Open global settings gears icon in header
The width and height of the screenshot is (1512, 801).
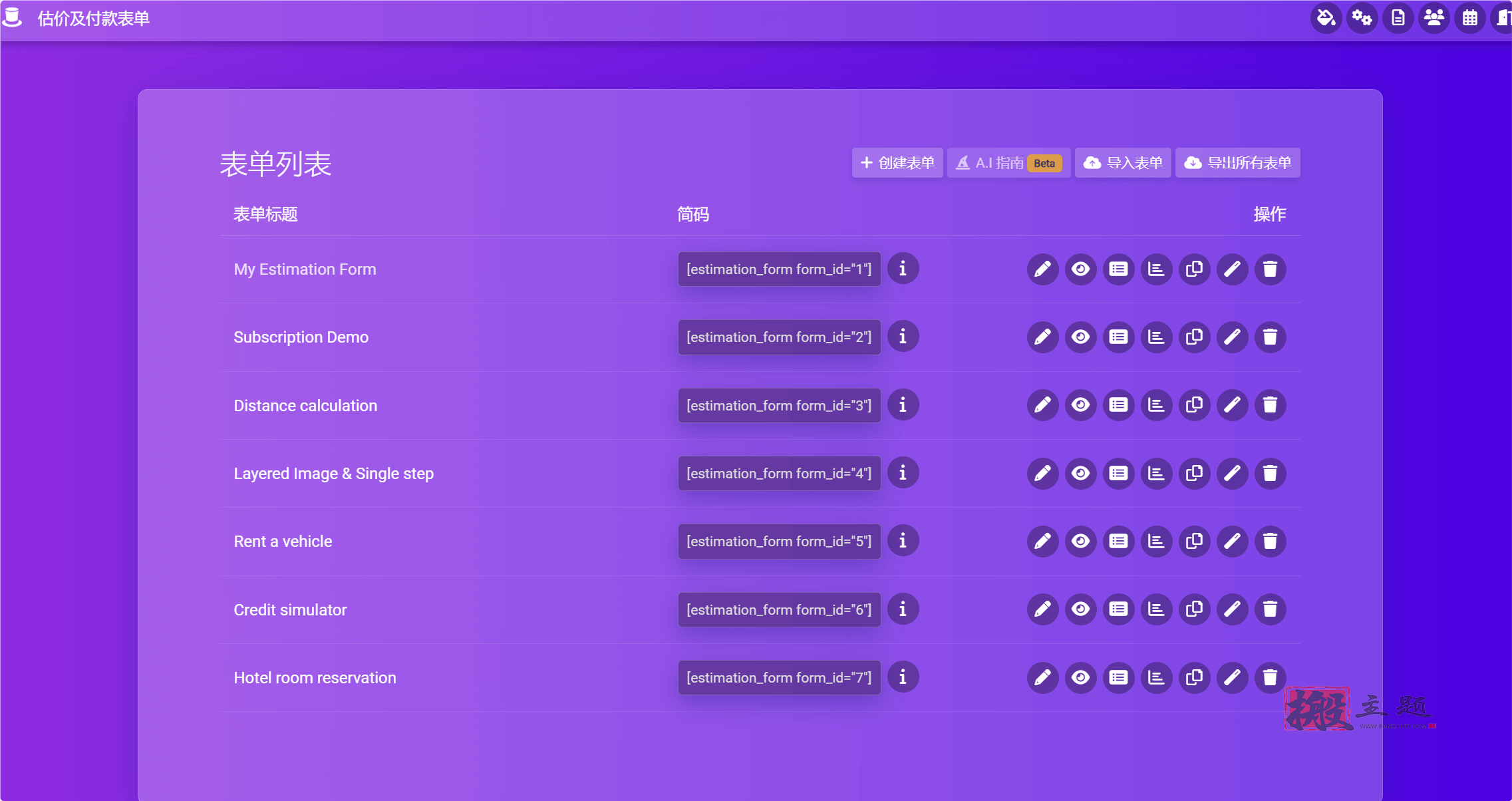[x=1362, y=18]
